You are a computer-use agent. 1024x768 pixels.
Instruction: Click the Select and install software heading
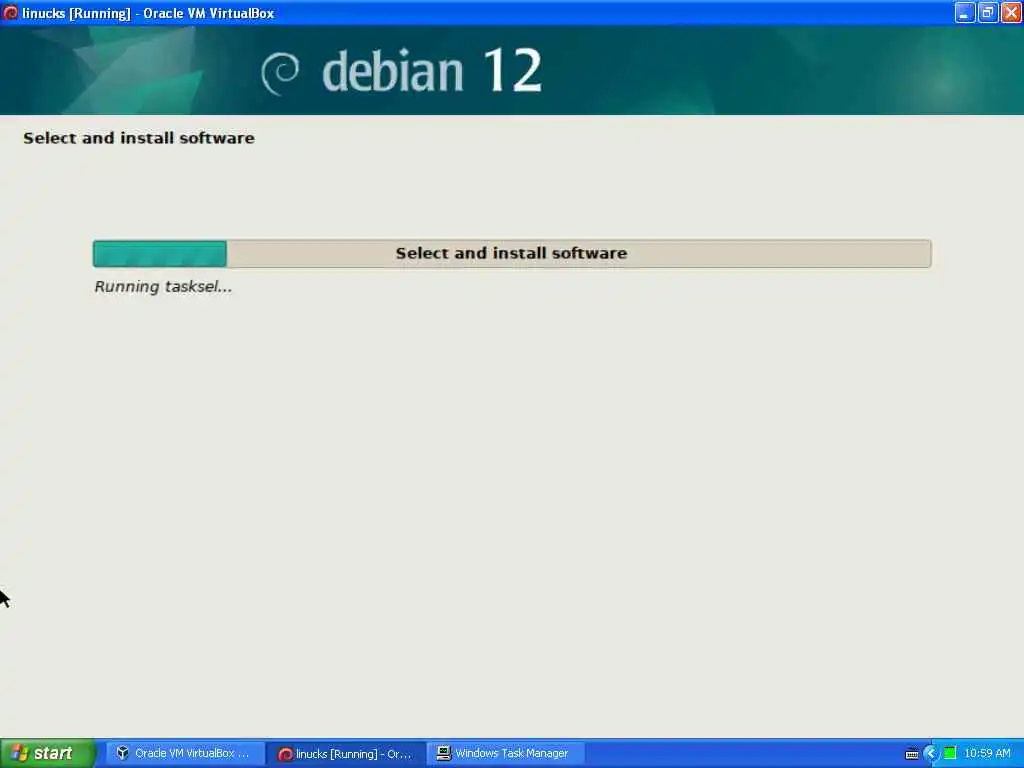138,138
